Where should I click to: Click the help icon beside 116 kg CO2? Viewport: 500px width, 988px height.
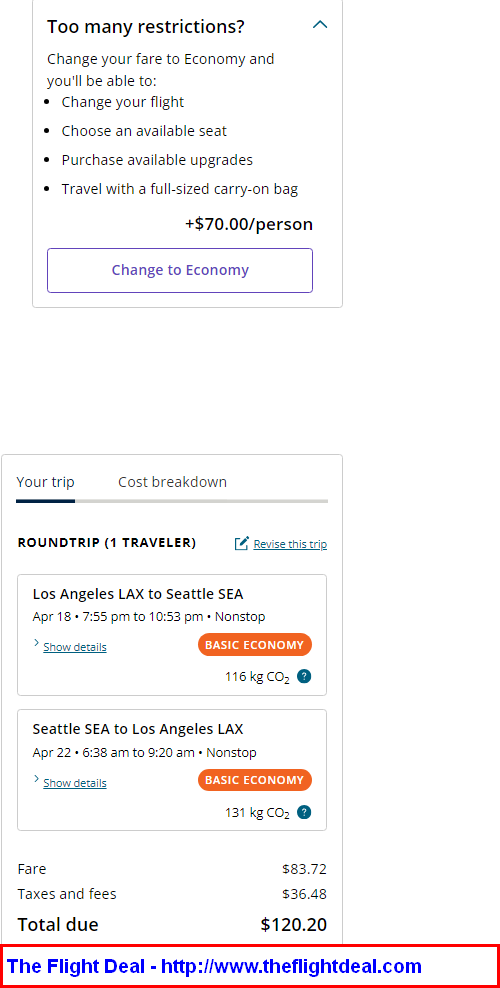[304, 677]
